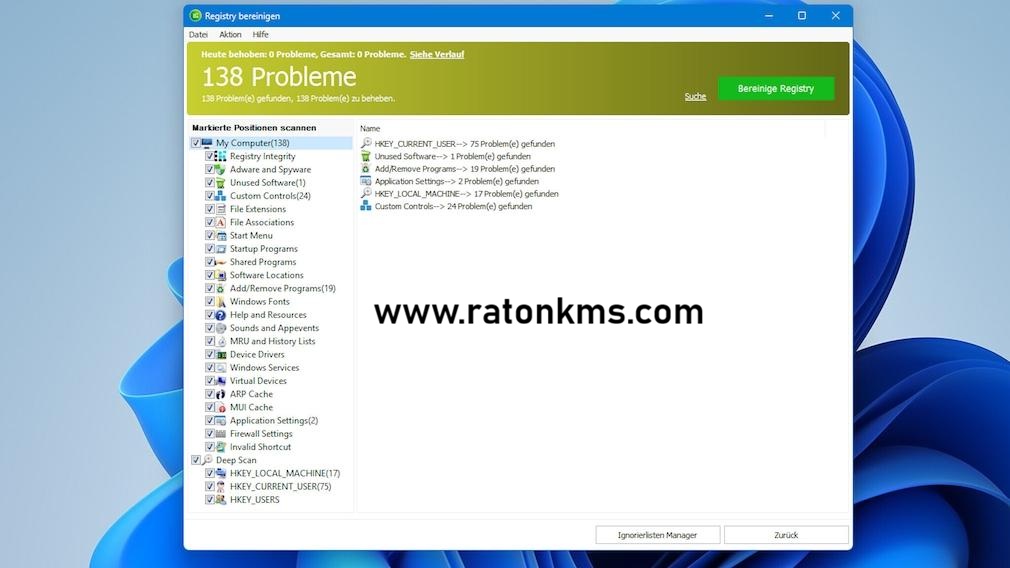Click the Registry Integrity icon

click(220, 156)
